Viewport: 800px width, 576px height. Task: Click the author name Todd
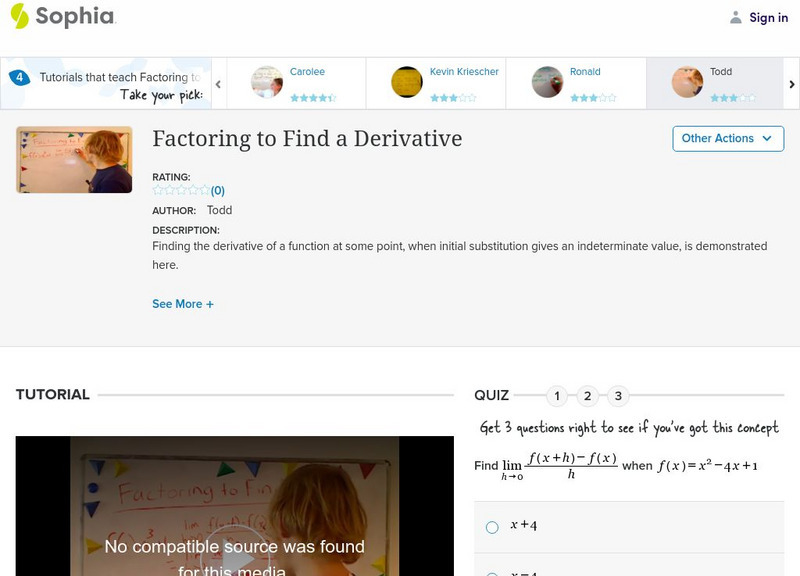[x=219, y=210]
